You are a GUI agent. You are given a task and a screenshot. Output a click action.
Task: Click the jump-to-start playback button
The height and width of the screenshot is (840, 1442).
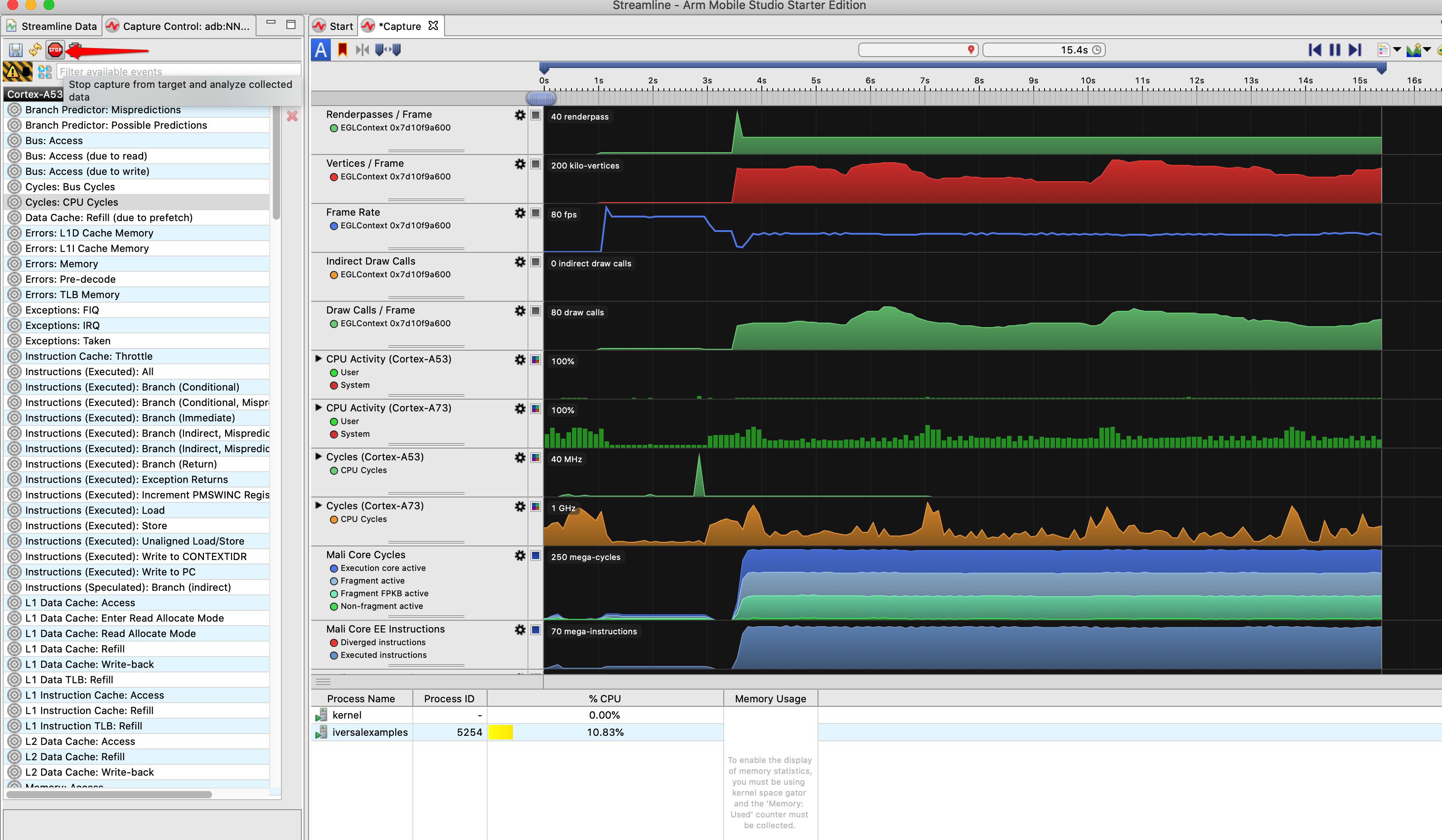tap(1314, 50)
